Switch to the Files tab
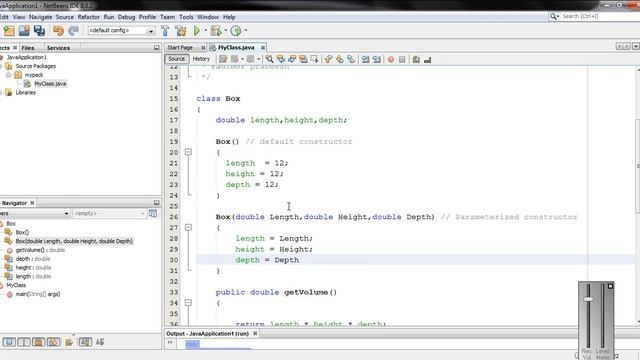Viewport: 640px width, 360px height. coord(28,48)
